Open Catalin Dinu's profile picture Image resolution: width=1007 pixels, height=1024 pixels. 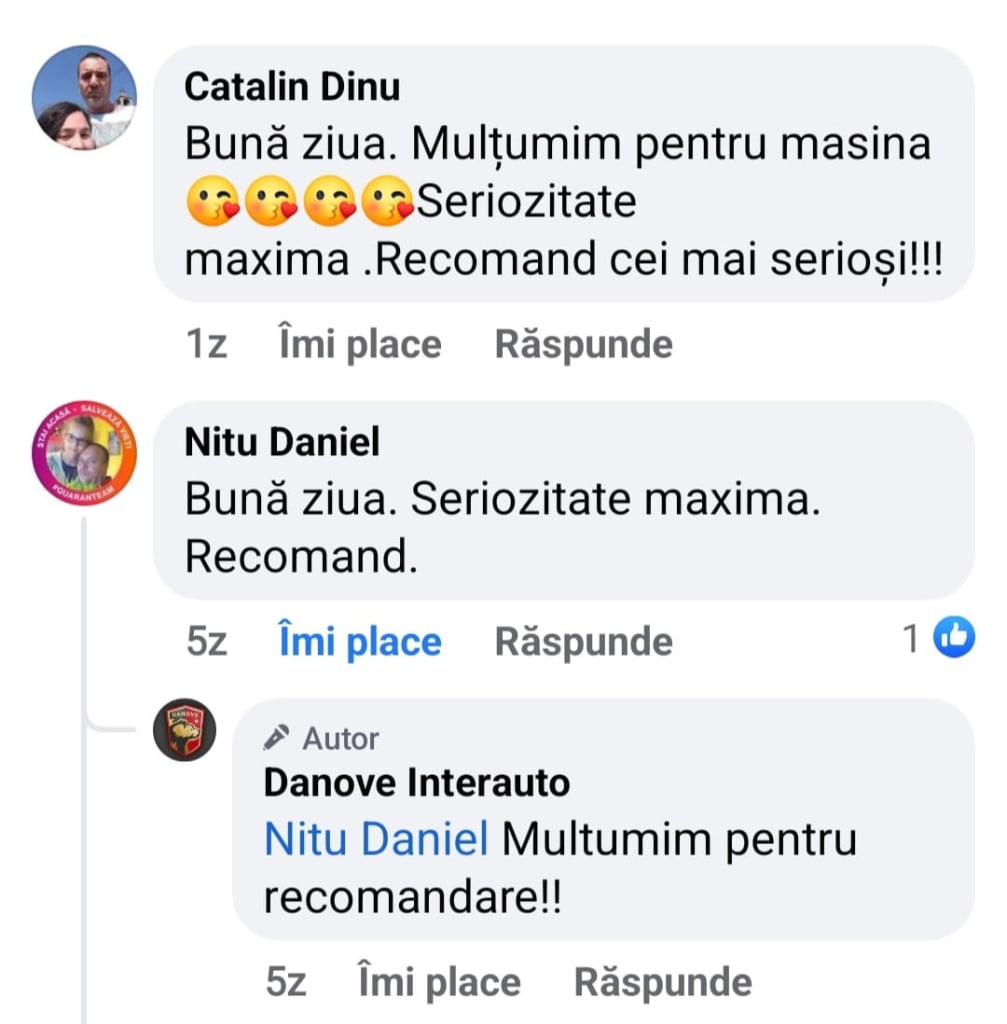tap(84, 97)
